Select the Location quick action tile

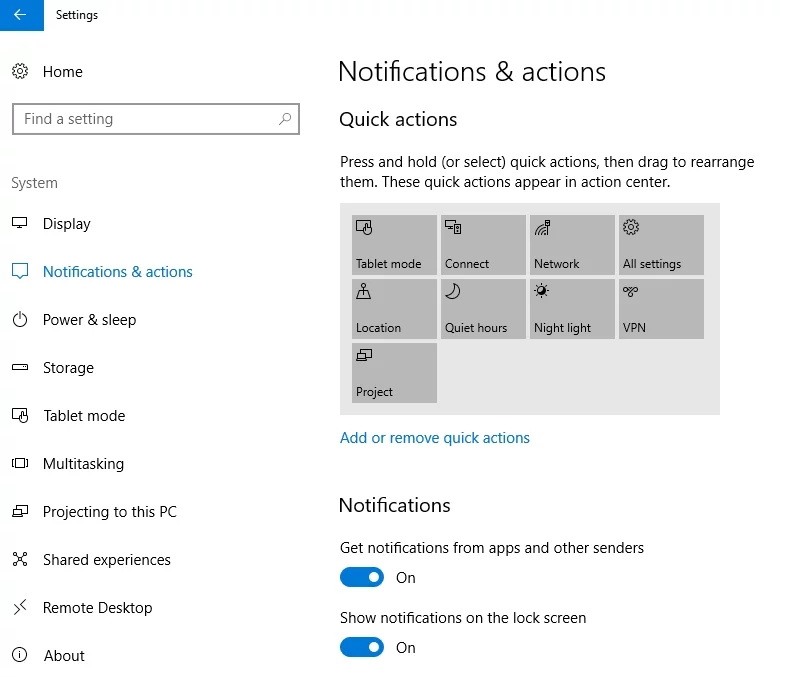(x=394, y=309)
